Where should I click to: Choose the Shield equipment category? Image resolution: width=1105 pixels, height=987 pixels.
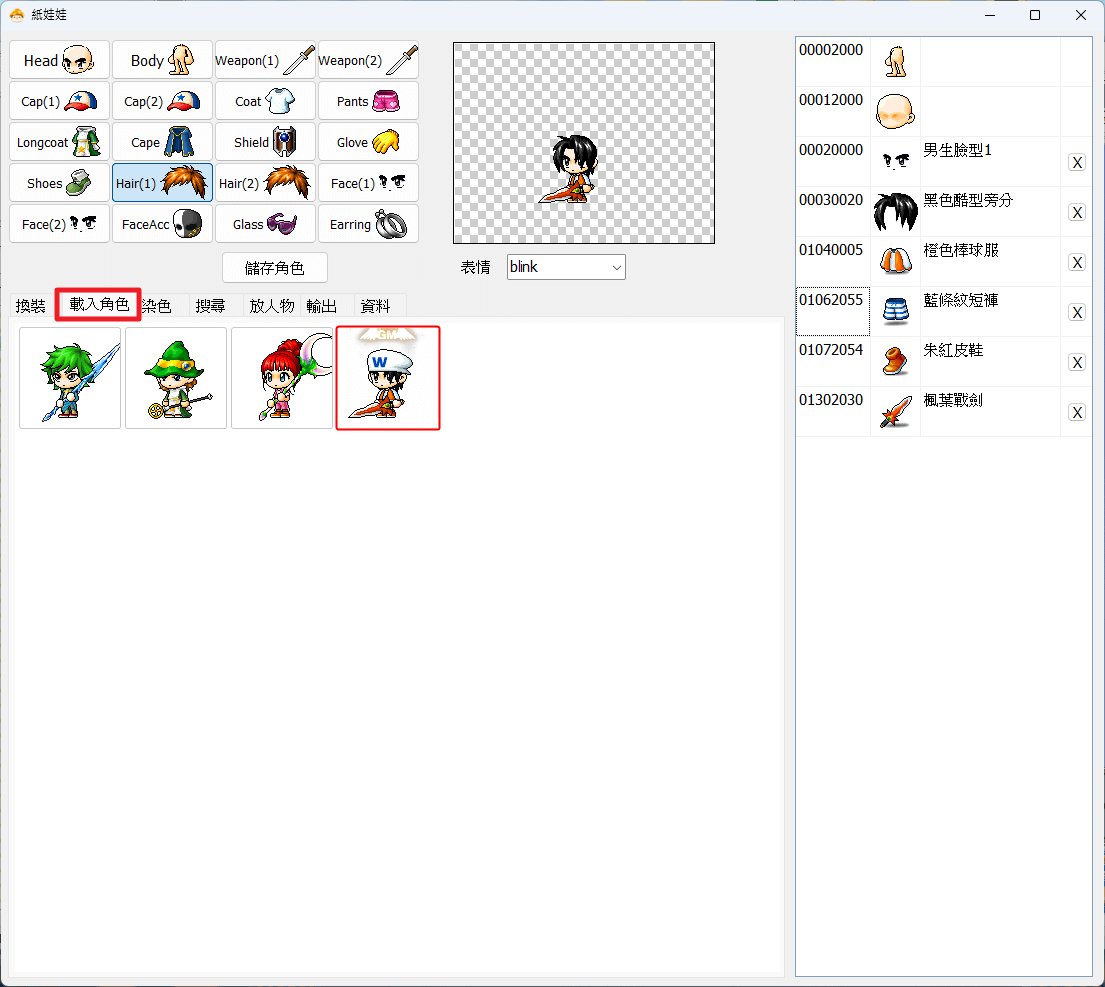pos(265,142)
